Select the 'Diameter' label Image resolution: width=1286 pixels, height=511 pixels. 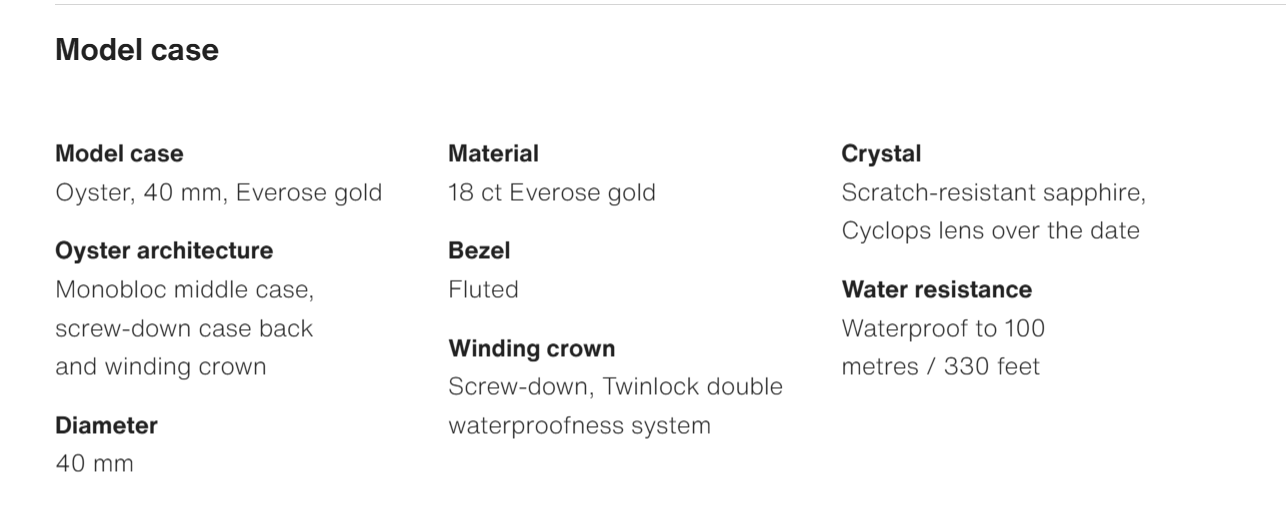click(107, 425)
